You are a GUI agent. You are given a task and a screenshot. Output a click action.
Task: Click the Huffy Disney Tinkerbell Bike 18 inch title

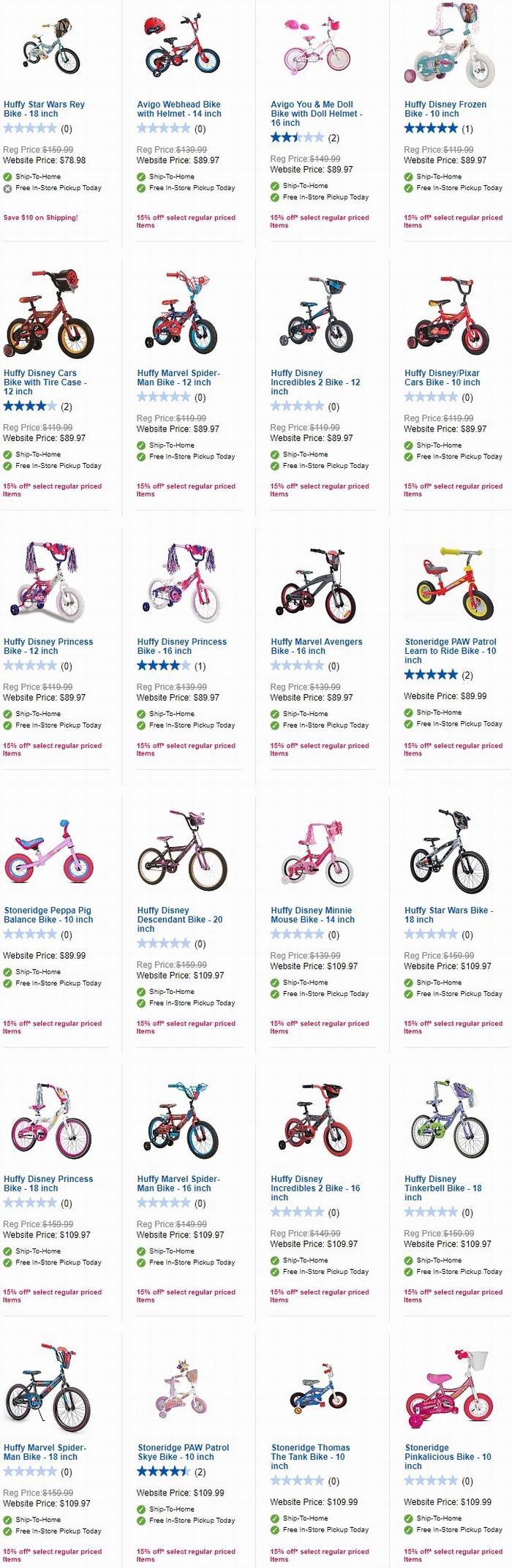[443, 1188]
